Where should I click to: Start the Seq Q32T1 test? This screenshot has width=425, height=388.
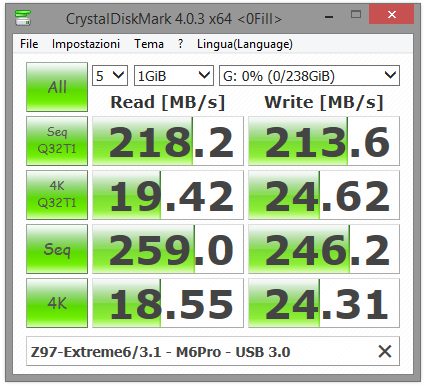click(x=57, y=141)
